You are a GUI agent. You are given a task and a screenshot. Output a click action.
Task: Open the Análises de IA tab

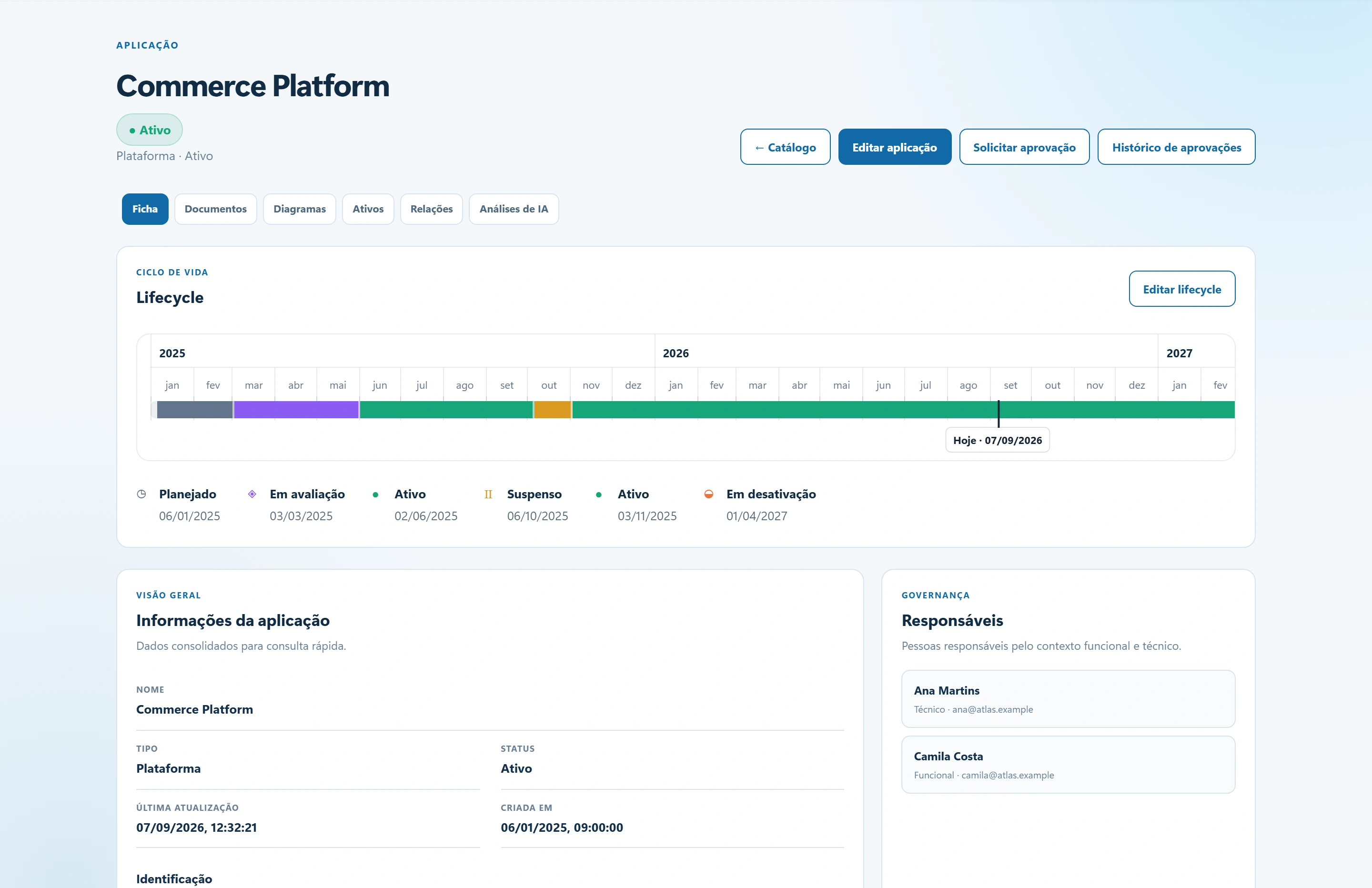514,209
